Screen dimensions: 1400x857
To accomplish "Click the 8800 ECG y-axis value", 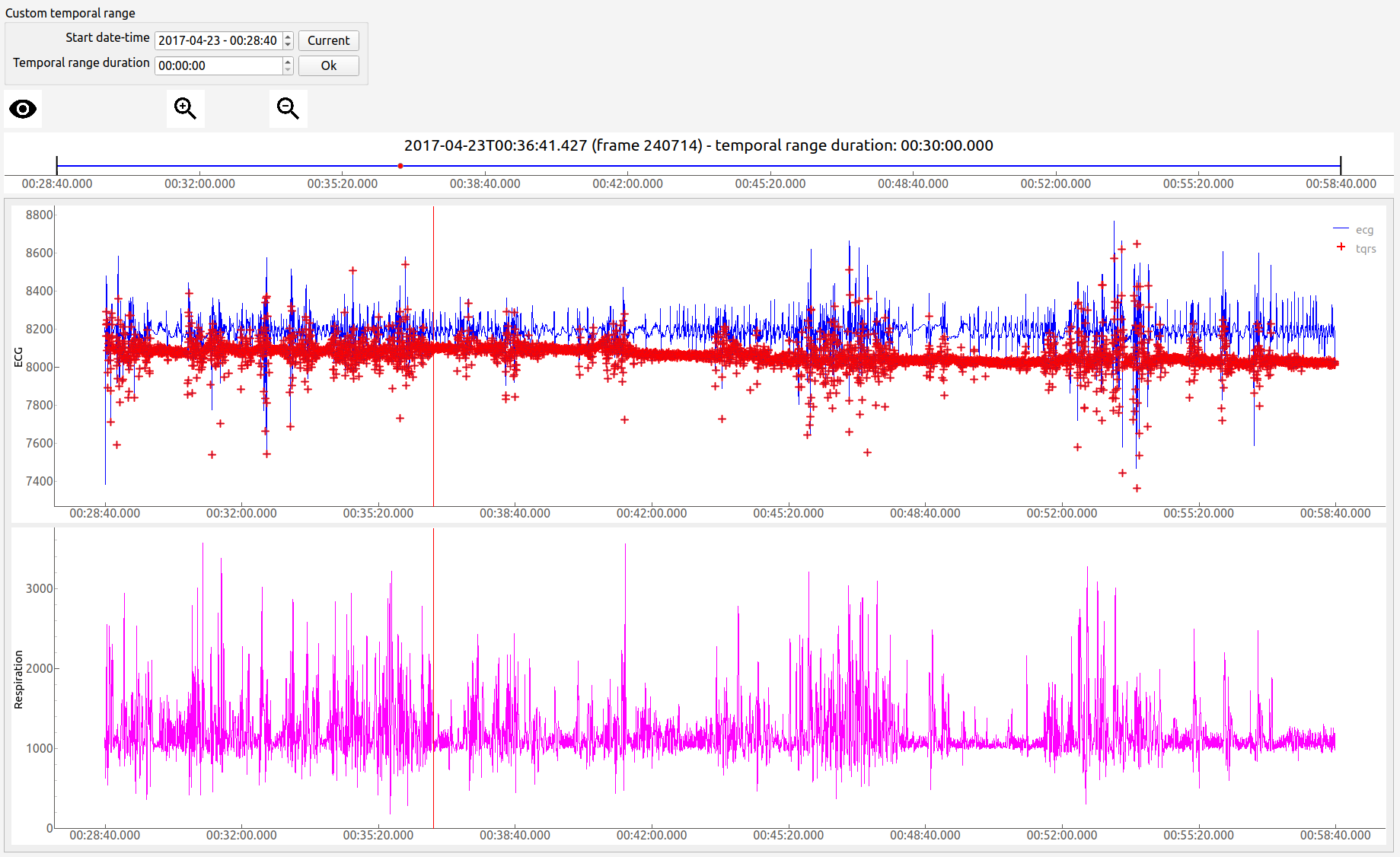I will coord(40,215).
